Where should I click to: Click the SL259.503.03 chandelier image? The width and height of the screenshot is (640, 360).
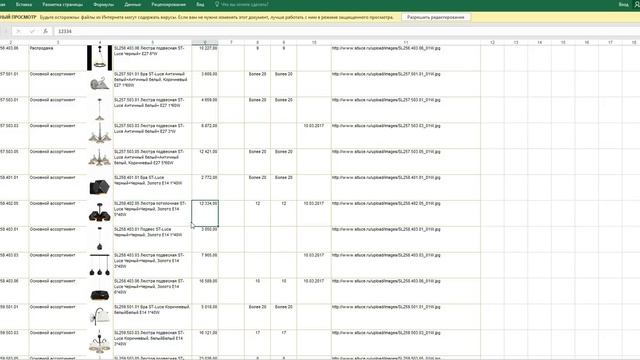[100, 343]
